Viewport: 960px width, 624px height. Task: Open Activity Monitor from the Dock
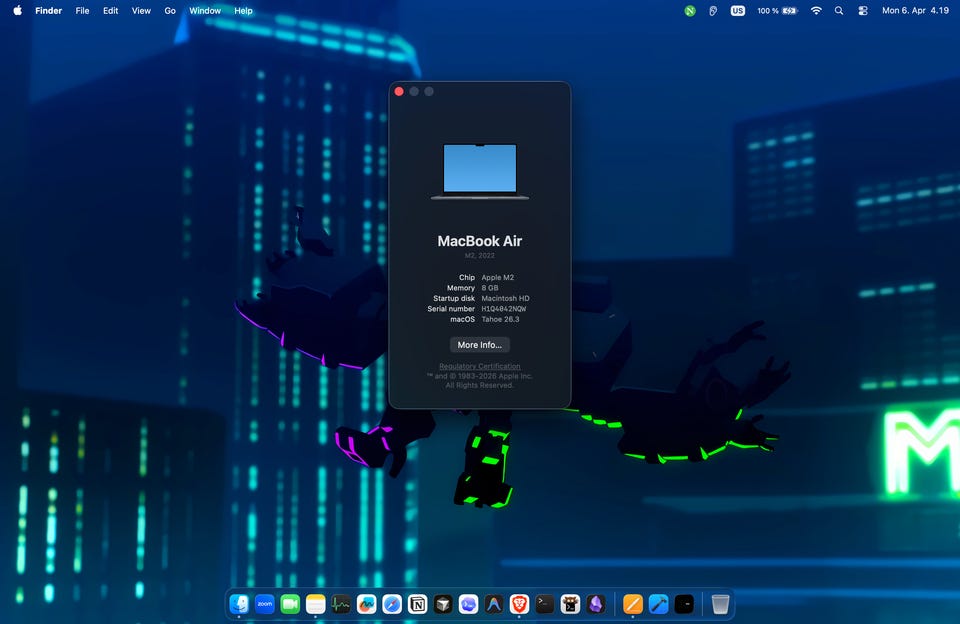(341, 604)
